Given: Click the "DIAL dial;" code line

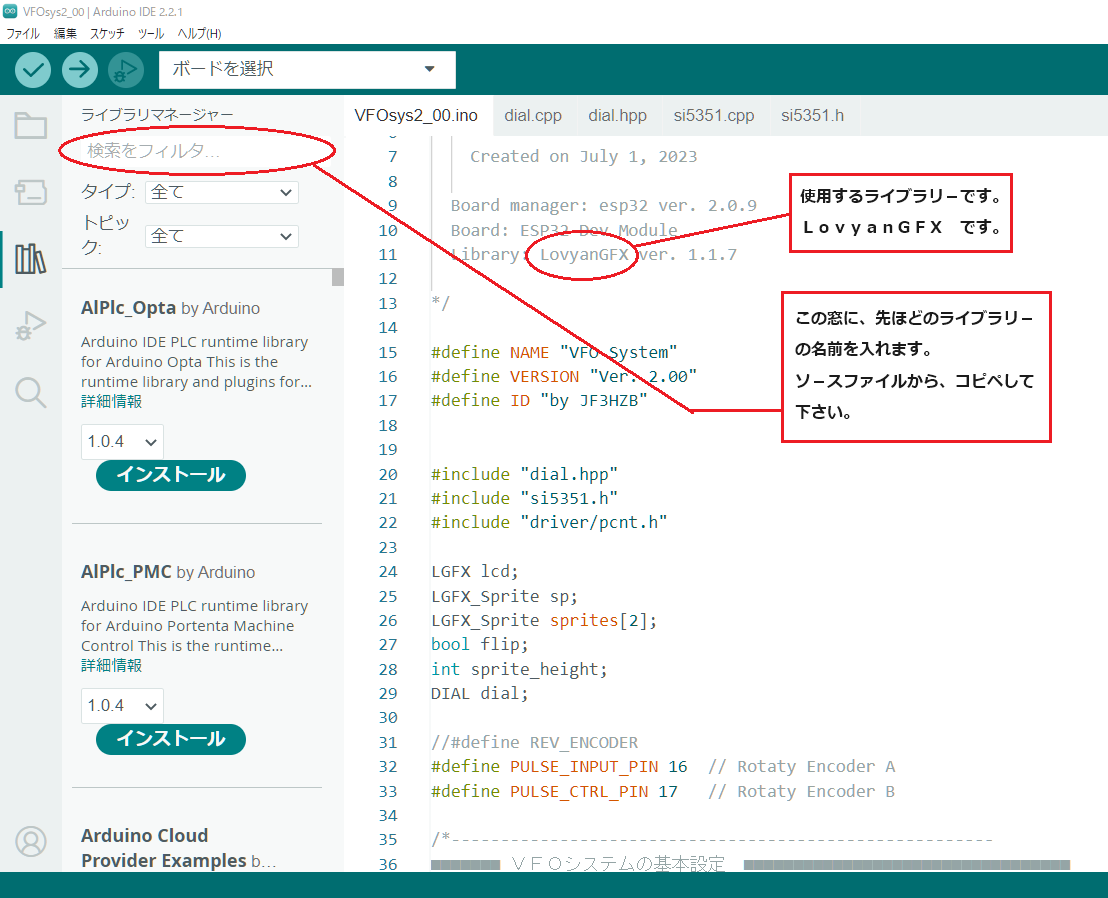Looking at the screenshot, I should 480,693.
